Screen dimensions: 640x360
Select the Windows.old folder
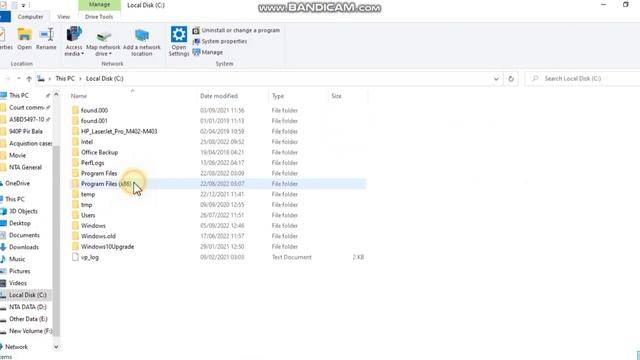[98, 236]
